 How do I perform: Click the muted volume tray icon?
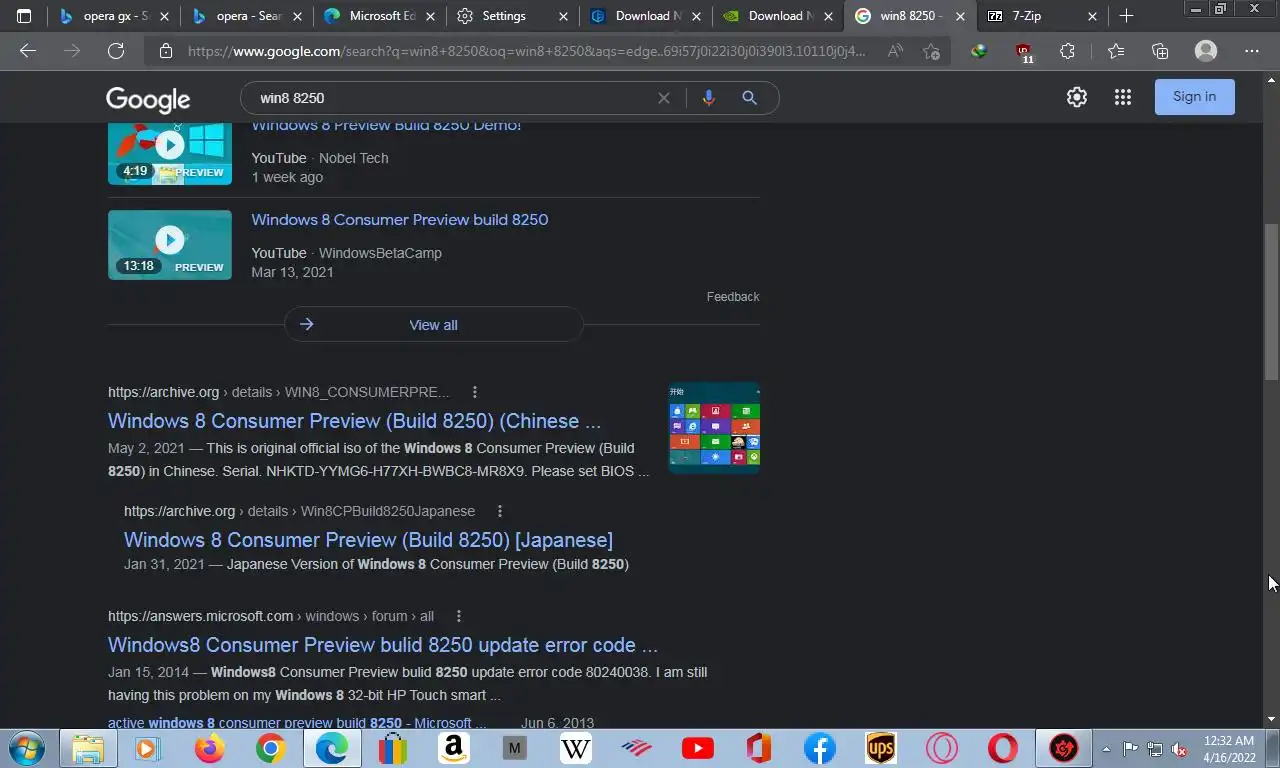(1179, 748)
